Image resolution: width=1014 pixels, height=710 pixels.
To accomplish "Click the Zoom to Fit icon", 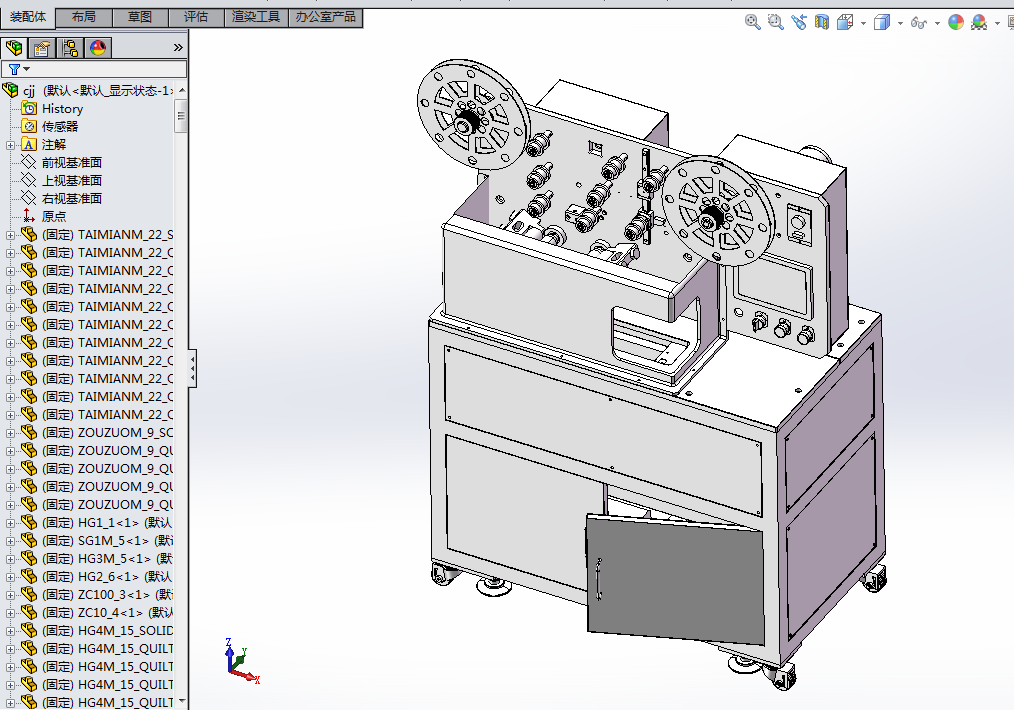I will pyautogui.click(x=753, y=22).
